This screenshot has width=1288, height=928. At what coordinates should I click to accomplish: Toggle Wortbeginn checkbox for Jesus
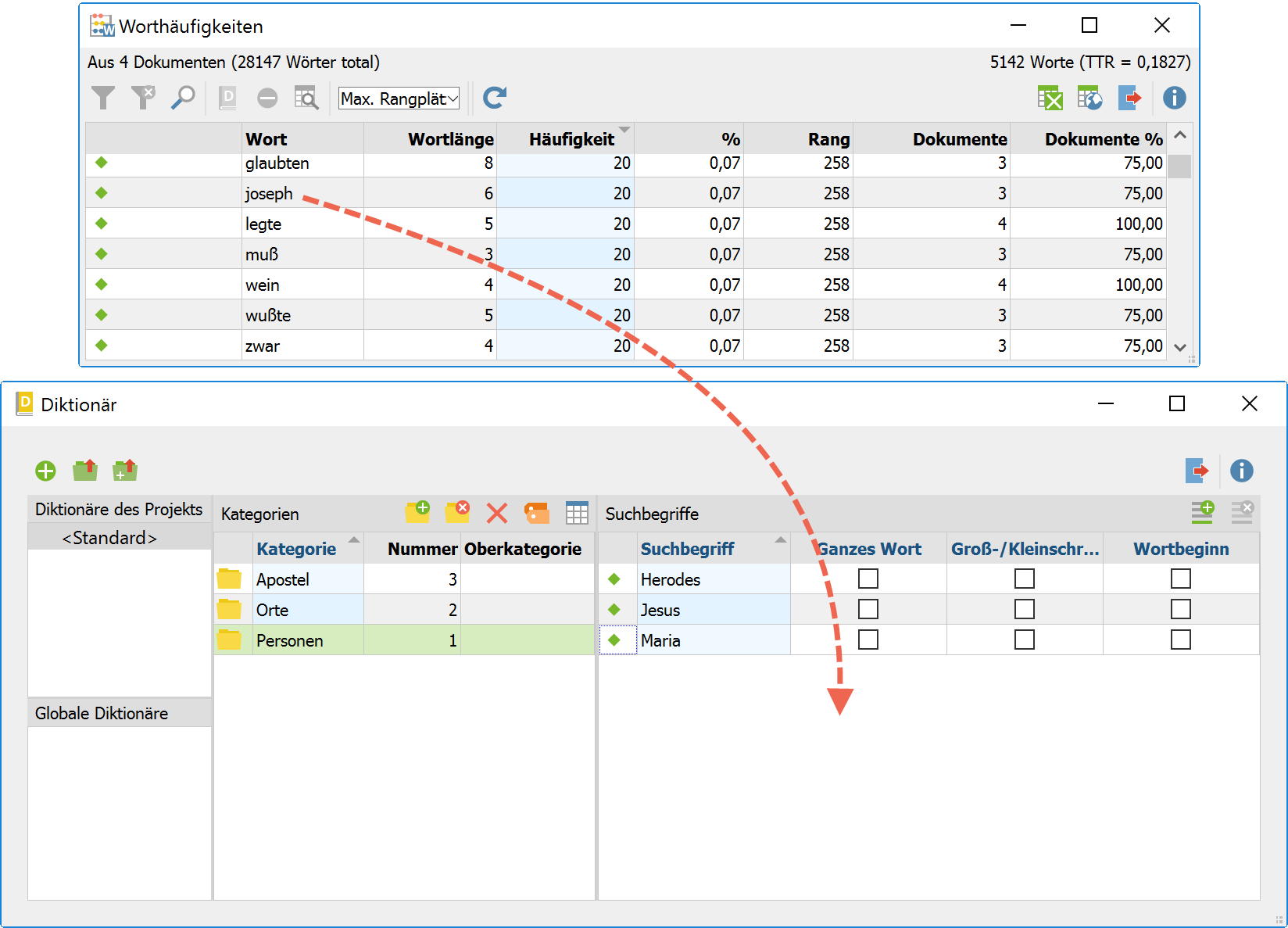(1181, 609)
